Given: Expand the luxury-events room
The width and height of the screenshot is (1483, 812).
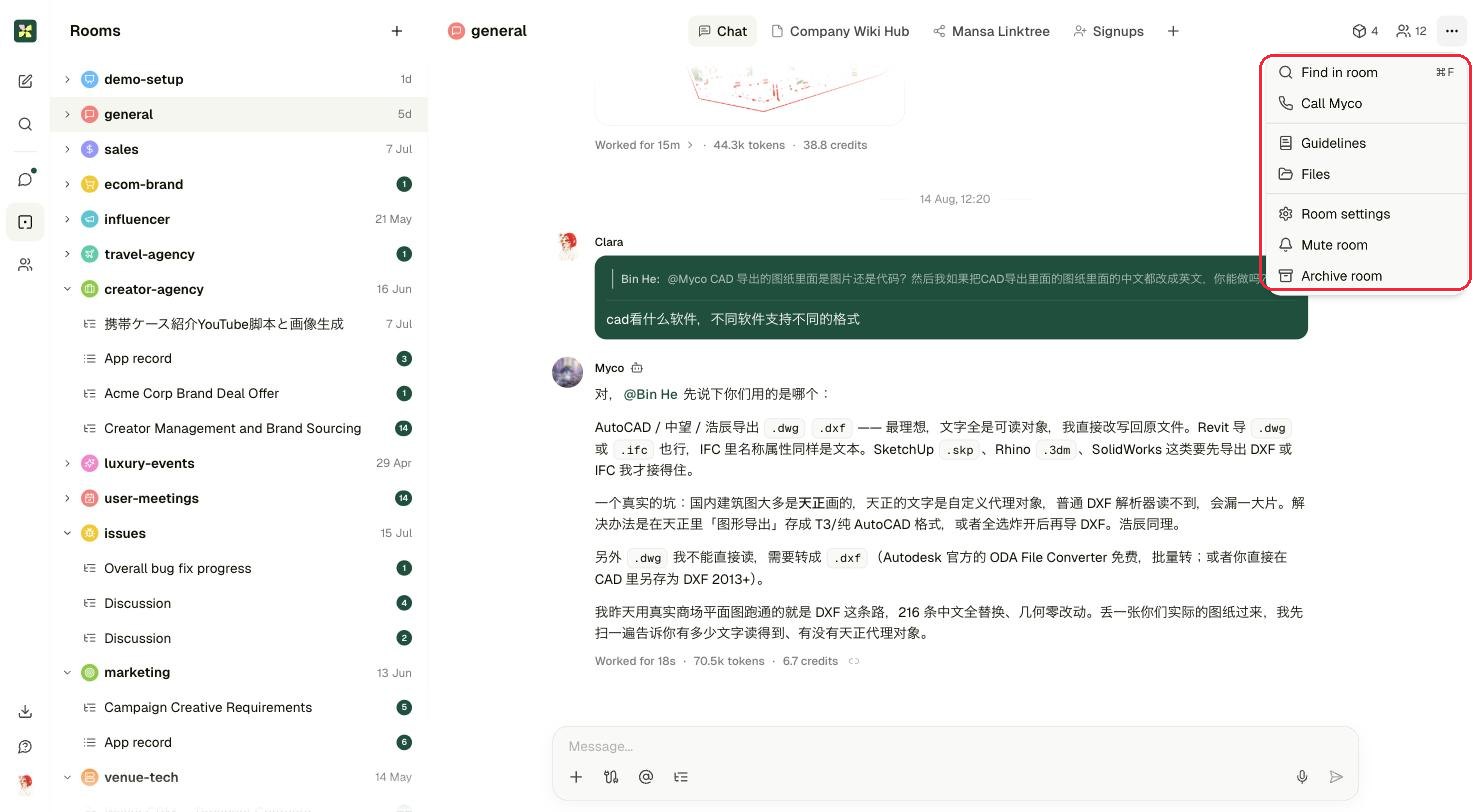Looking at the screenshot, I should point(67,463).
